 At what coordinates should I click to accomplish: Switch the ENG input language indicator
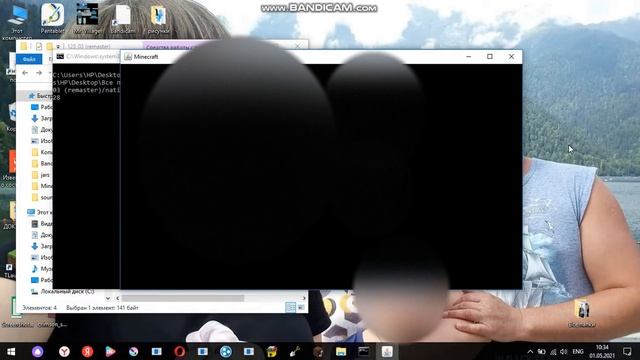578,351
